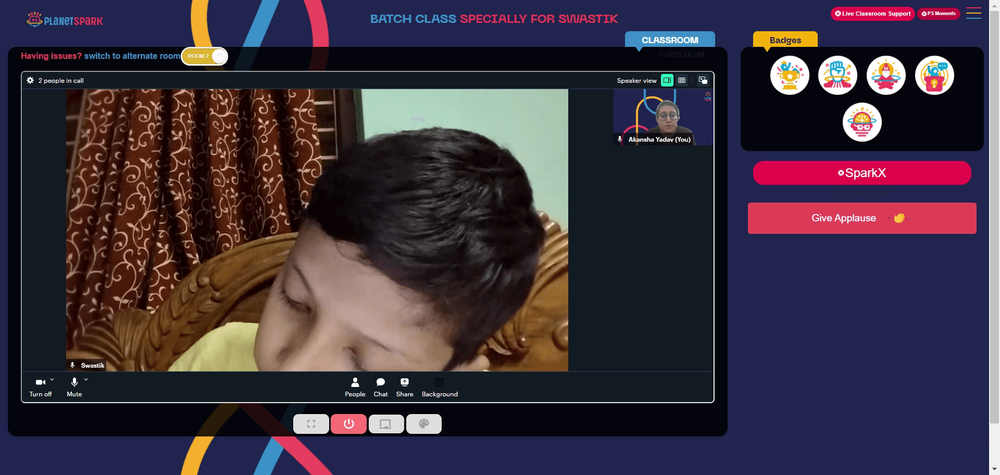Turn off the camera
The width and height of the screenshot is (1000, 475).
click(40, 386)
